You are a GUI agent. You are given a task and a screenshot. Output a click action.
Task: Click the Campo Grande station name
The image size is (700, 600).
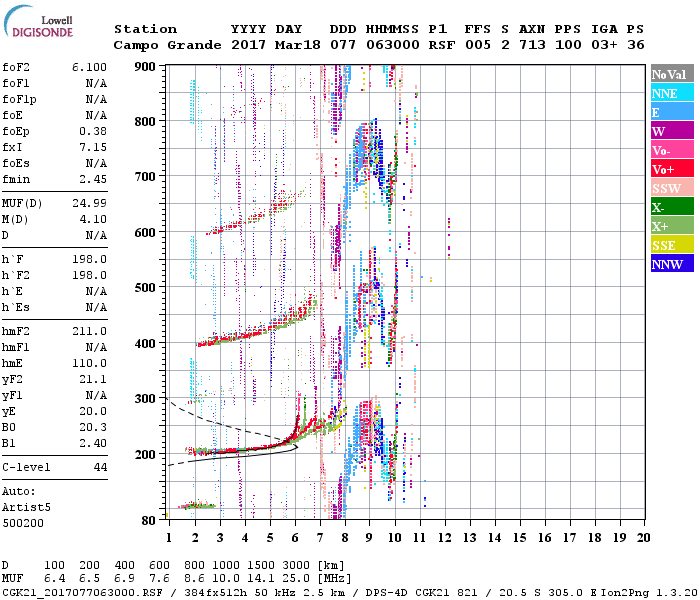(x=167, y=45)
